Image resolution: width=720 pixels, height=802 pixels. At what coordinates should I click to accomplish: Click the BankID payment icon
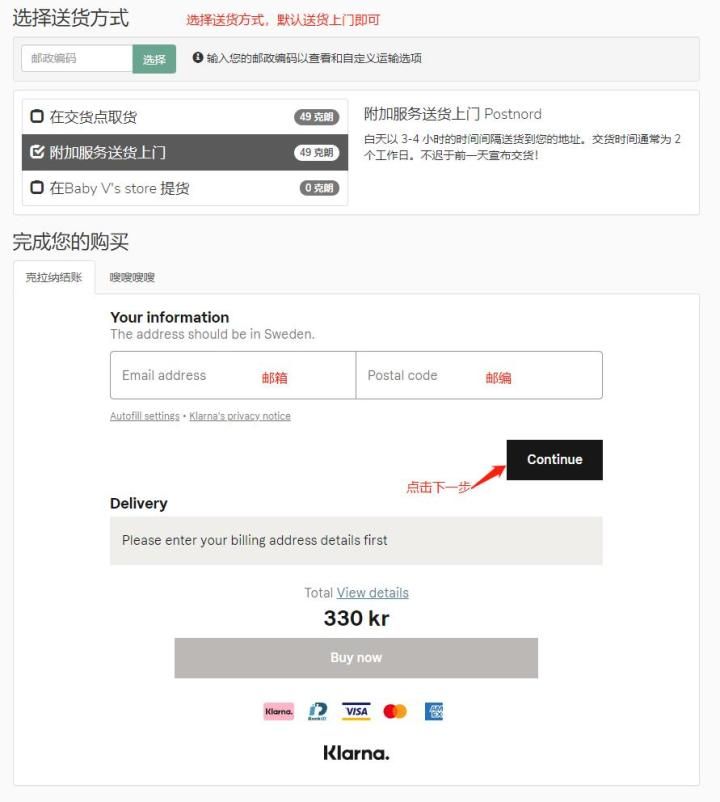point(318,711)
